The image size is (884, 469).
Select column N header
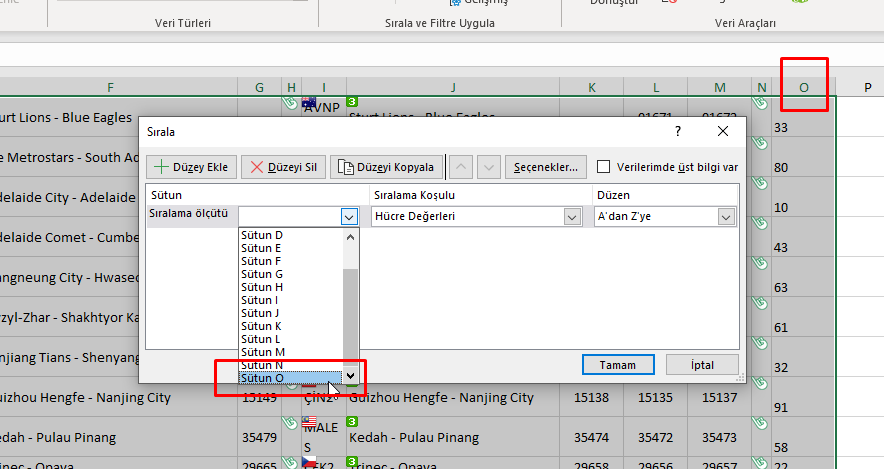[x=762, y=87]
